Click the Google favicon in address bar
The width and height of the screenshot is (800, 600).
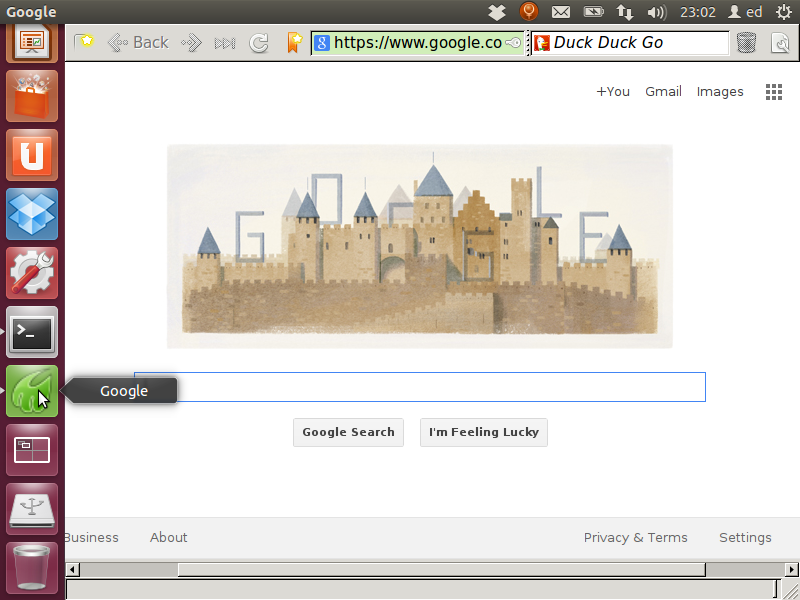point(321,43)
